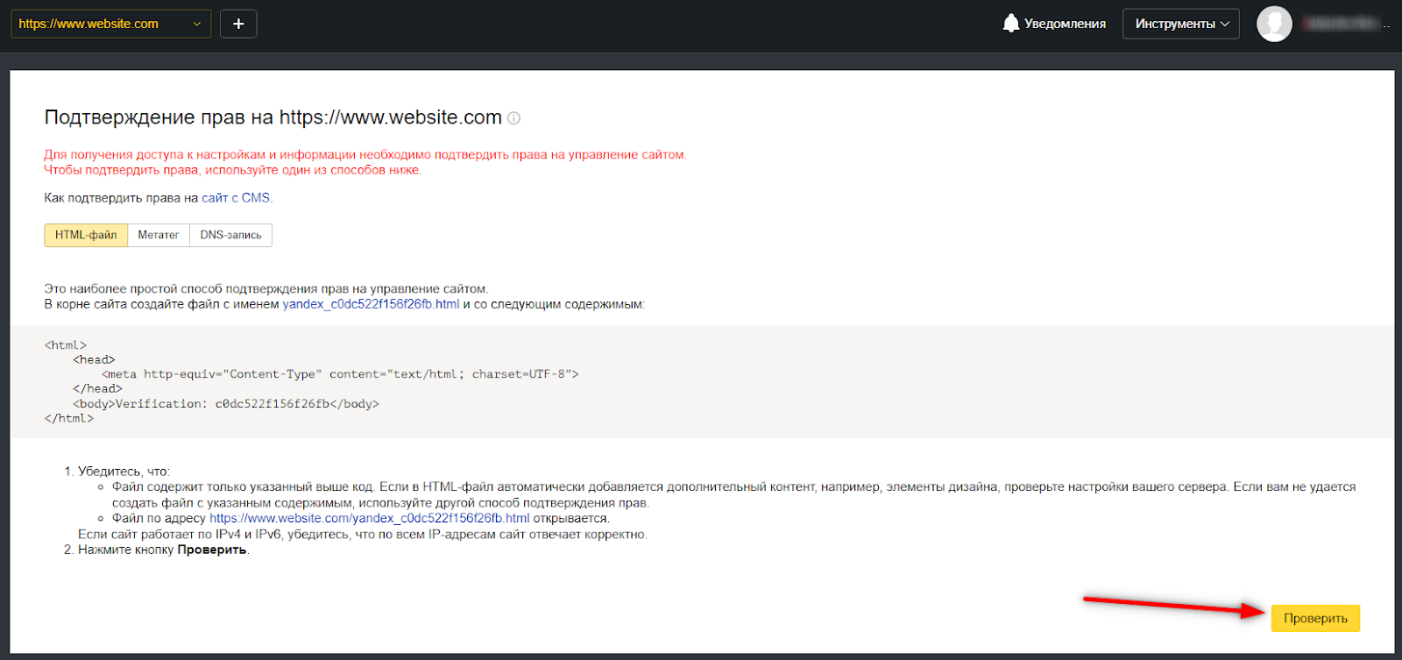Switch to the Метатег tab
The image size is (1402, 660).
click(158, 235)
